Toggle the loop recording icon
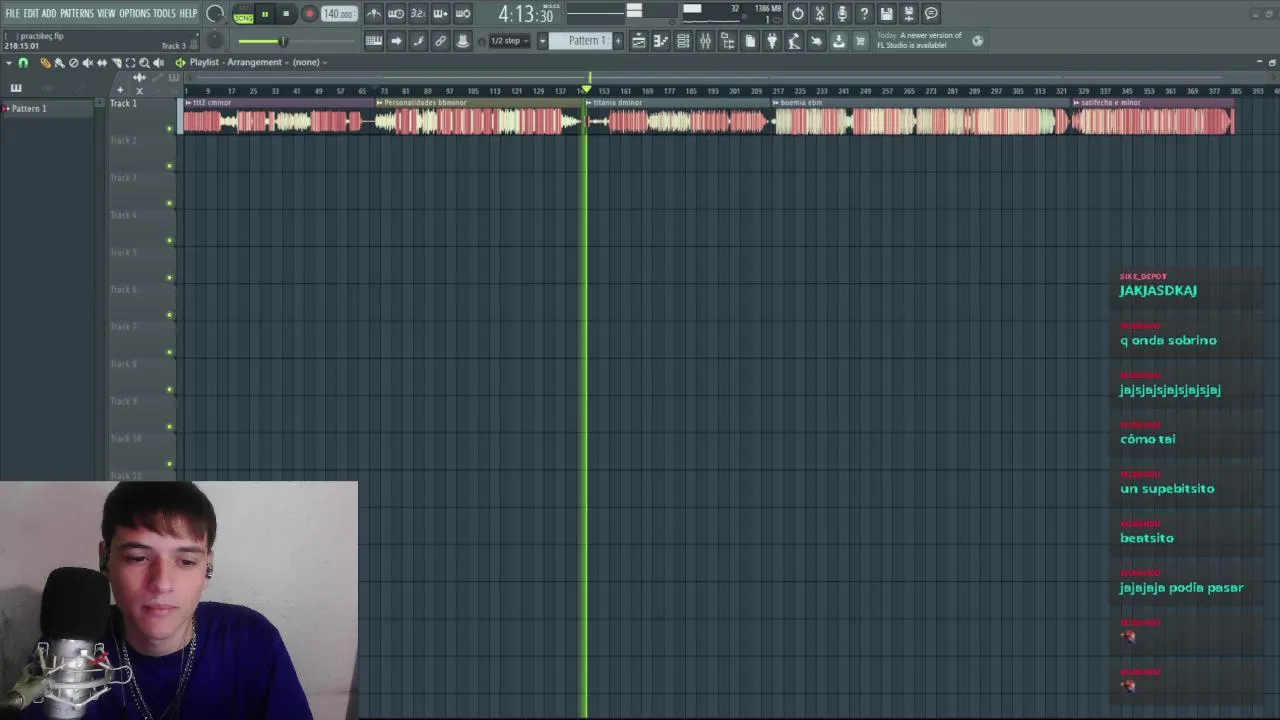 click(x=463, y=14)
